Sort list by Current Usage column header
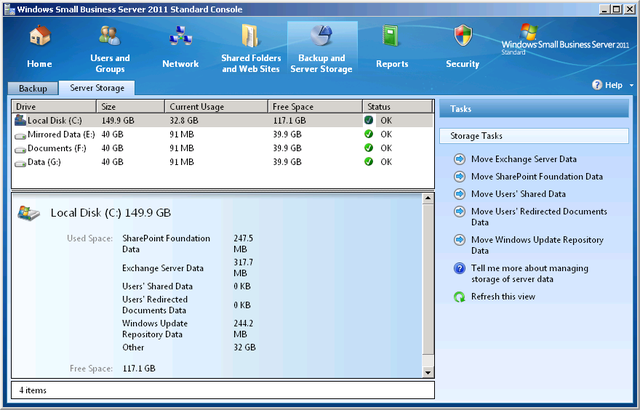This screenshot has height=410, width=640. 216,106
